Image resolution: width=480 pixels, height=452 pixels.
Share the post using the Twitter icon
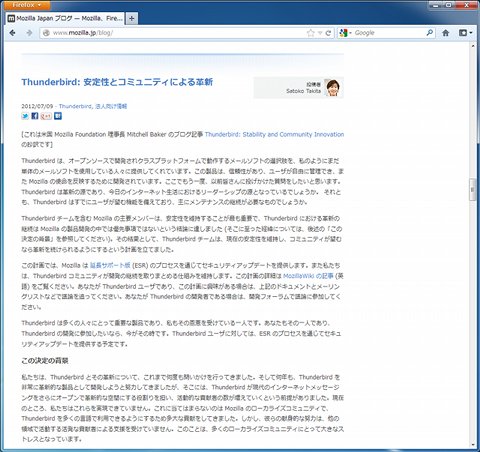(x=25, y=116)
